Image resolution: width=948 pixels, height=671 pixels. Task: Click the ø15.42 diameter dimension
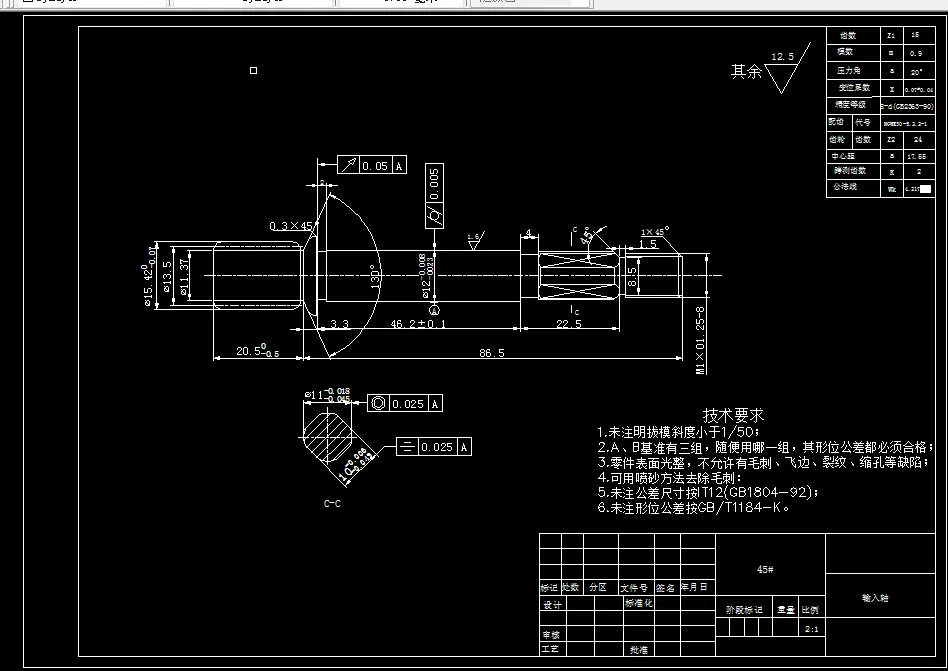click(x=149, y=276)
